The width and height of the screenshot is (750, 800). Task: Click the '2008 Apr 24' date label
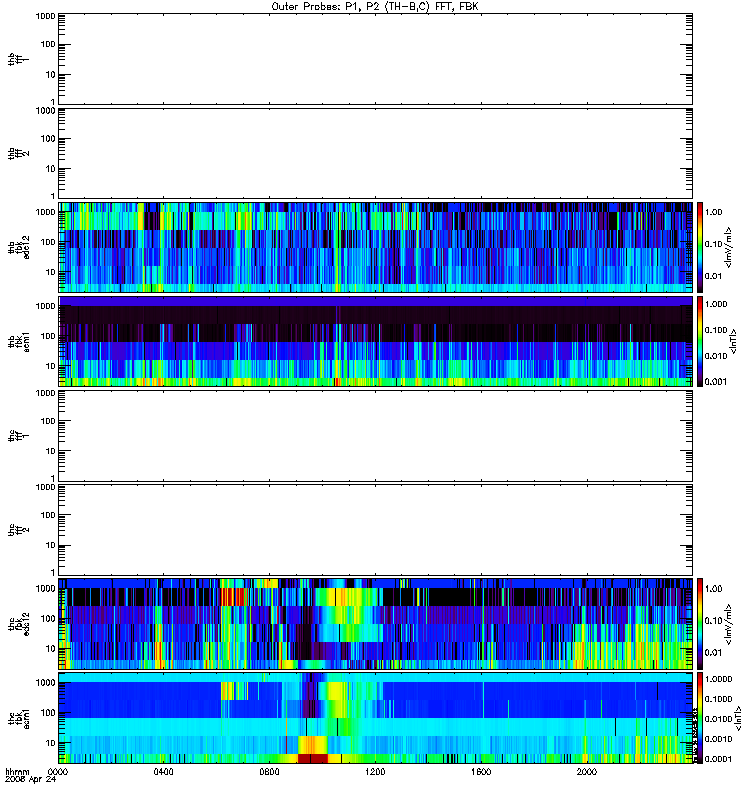[30, 780]
